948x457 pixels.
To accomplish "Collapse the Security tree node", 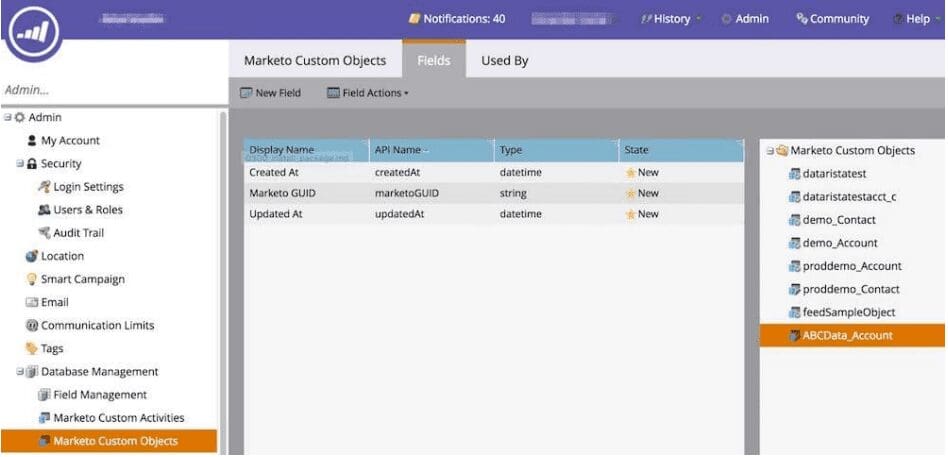I will coord(20,164).
